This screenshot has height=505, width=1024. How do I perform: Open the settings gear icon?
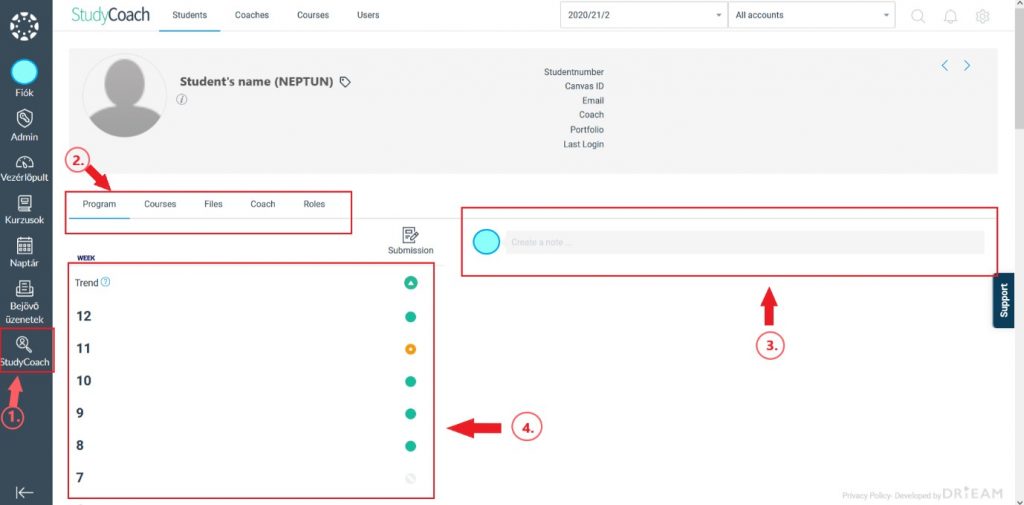982,16
